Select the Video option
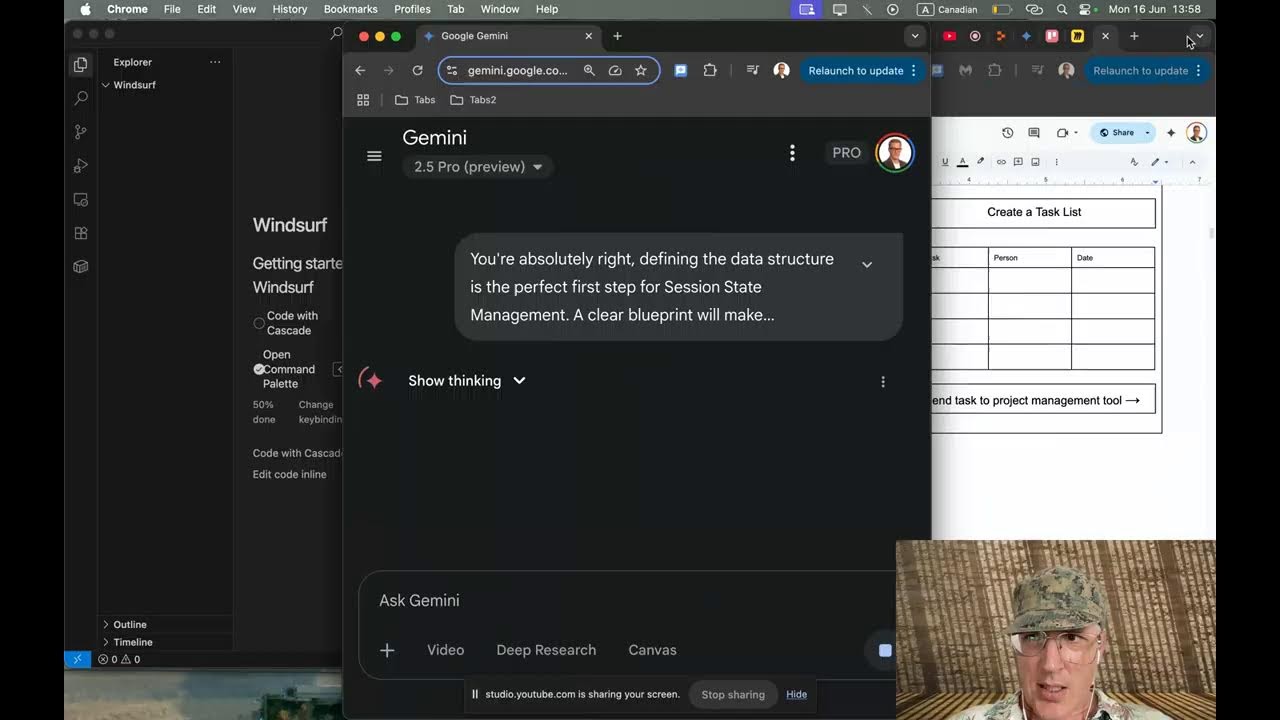Image resolution: width=1280 pixels, height=720 pixels. tap(445, 650)
